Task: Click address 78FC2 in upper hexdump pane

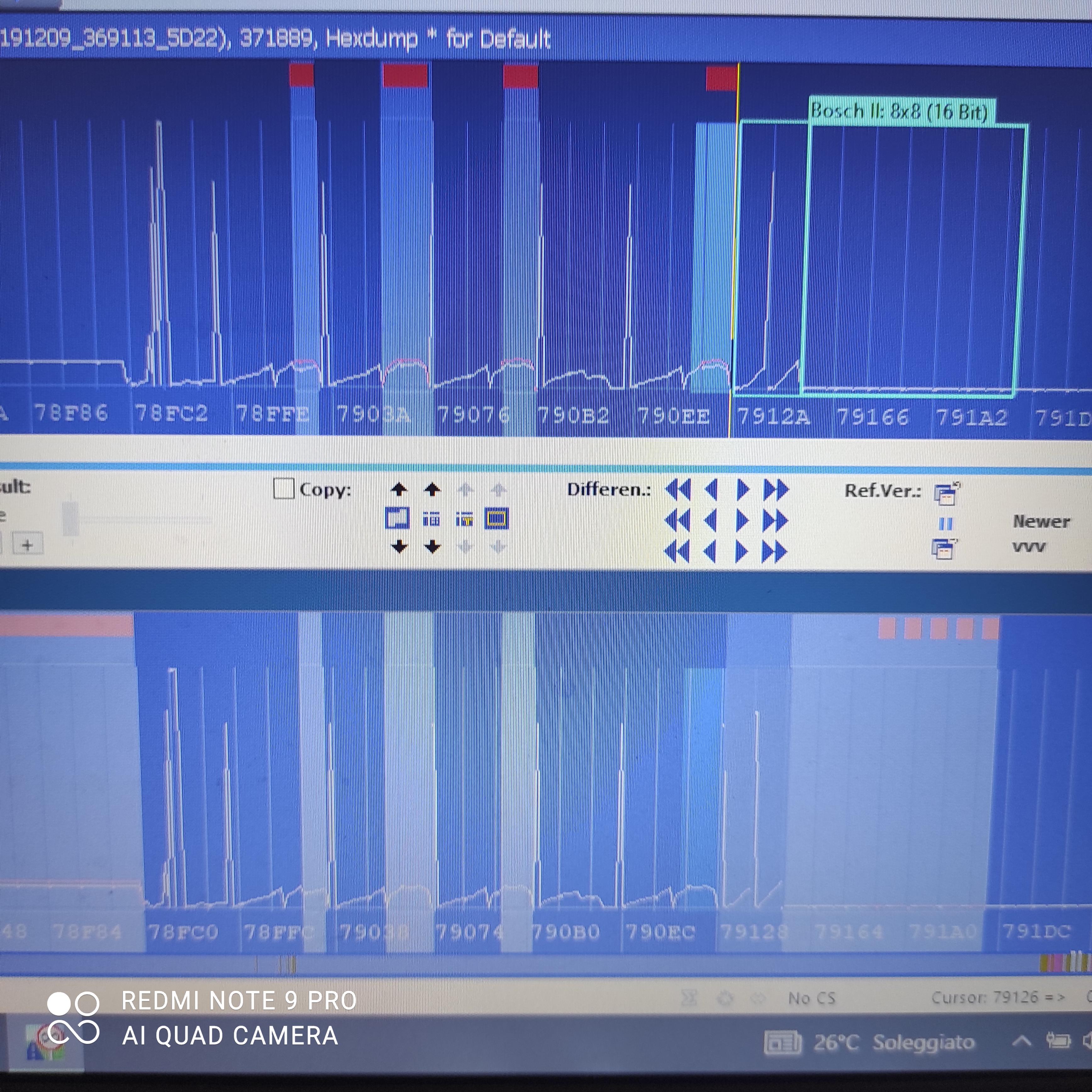Action: tap(171, 414)
